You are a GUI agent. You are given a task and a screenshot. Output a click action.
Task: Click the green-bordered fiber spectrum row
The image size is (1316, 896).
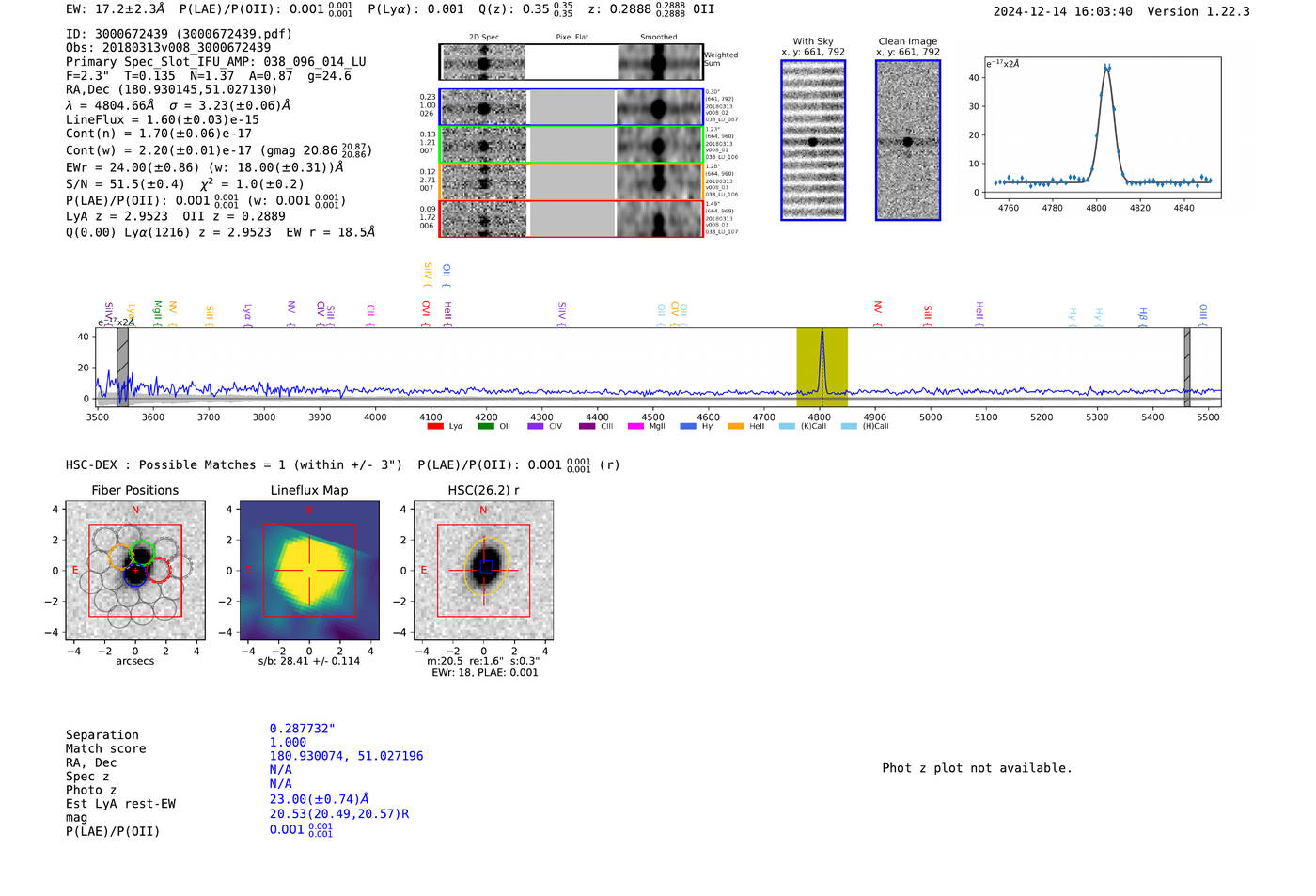click(x=572, y=145)
